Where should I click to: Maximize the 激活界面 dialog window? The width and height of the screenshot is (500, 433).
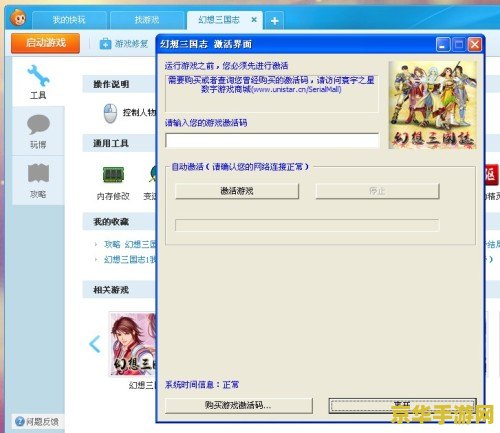click(x=459, y=44)
